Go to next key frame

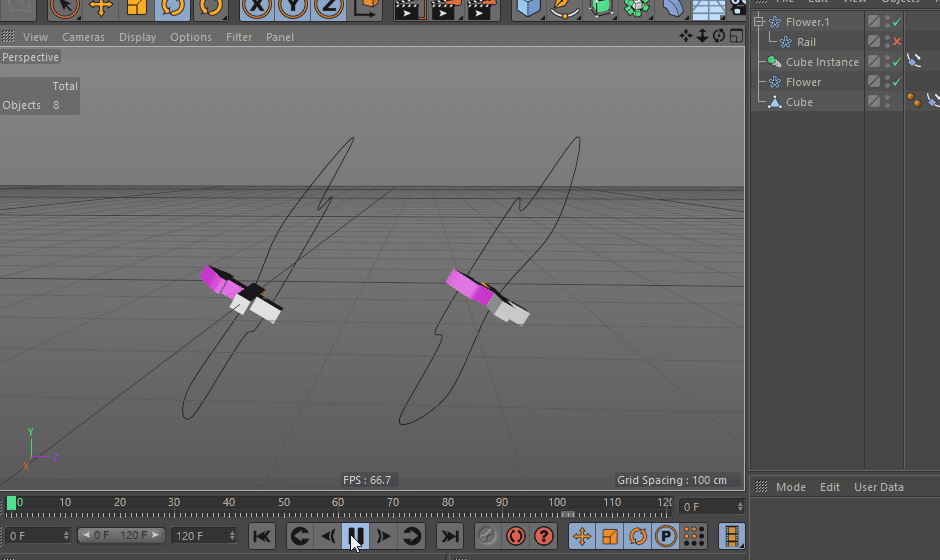(412, 536)
